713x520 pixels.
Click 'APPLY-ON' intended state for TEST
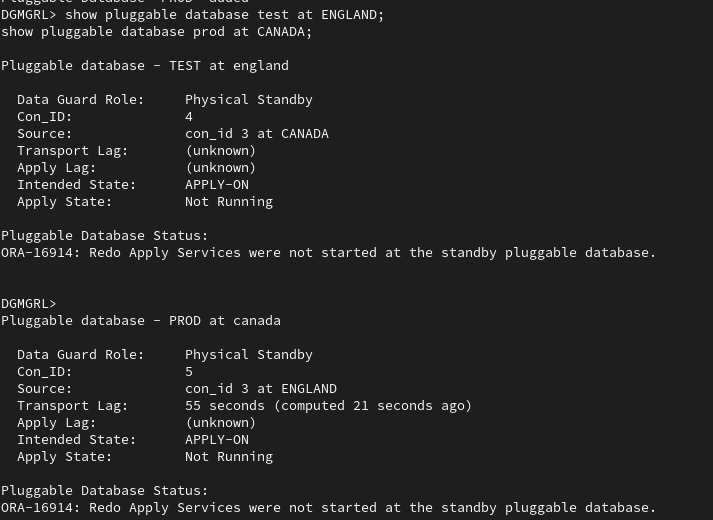[216, 184]
